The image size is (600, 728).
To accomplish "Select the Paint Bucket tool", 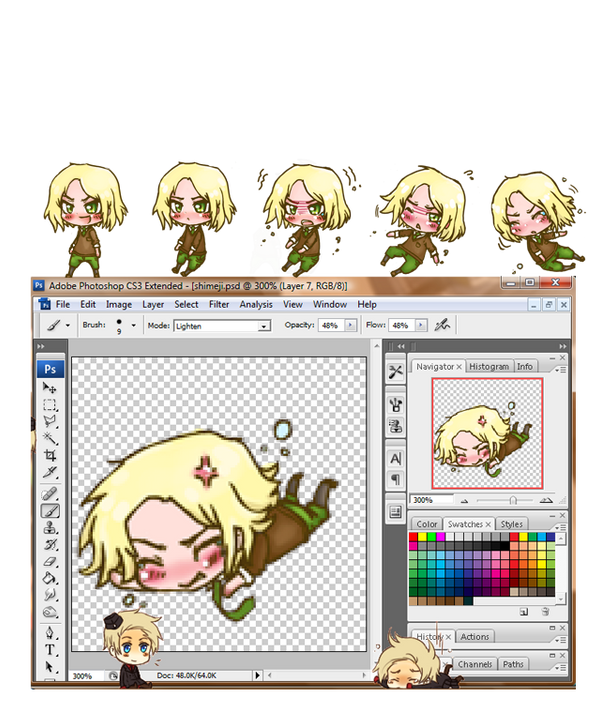I will (50, 578).
